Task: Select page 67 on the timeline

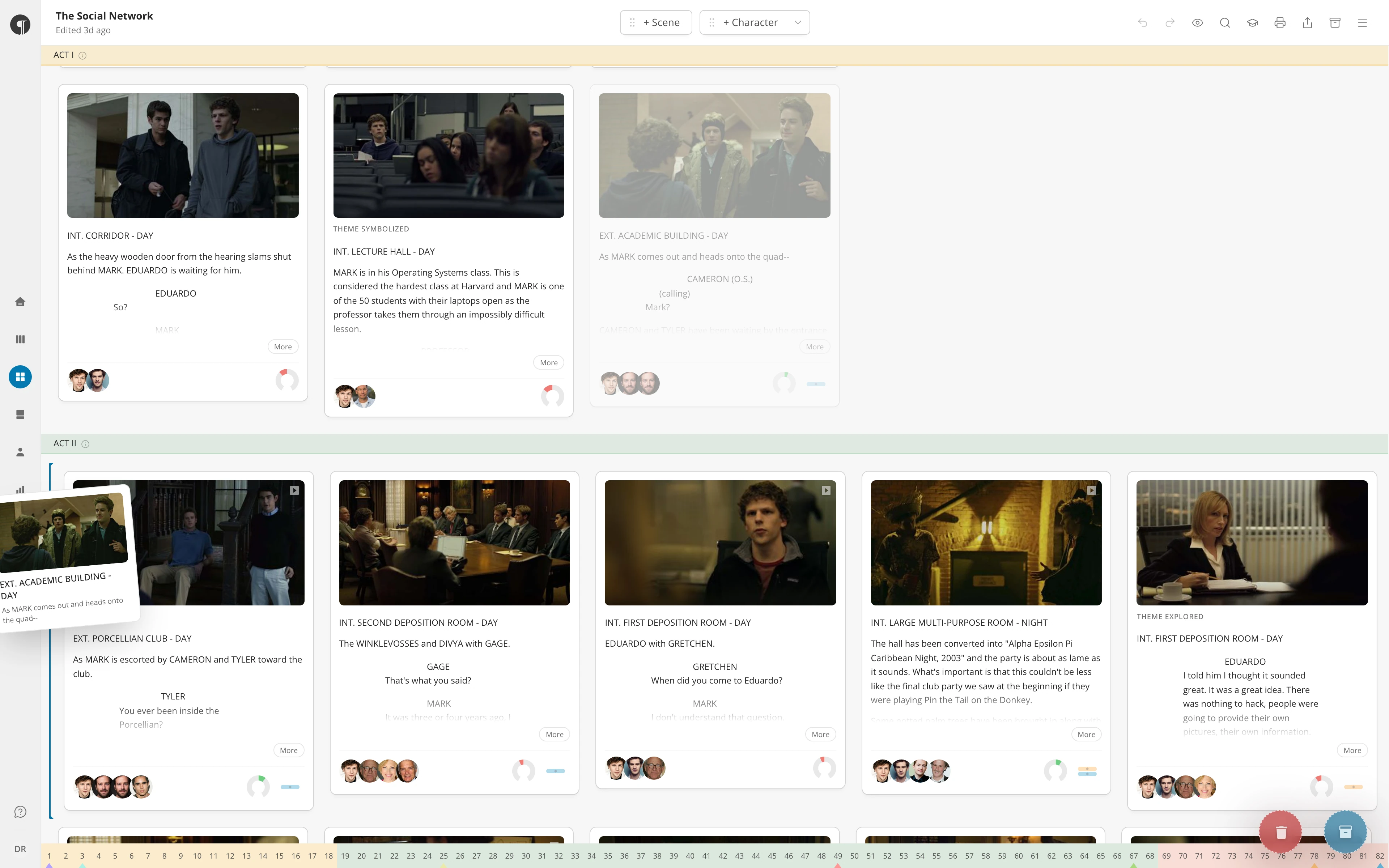Action: [x=1134, y=856]
